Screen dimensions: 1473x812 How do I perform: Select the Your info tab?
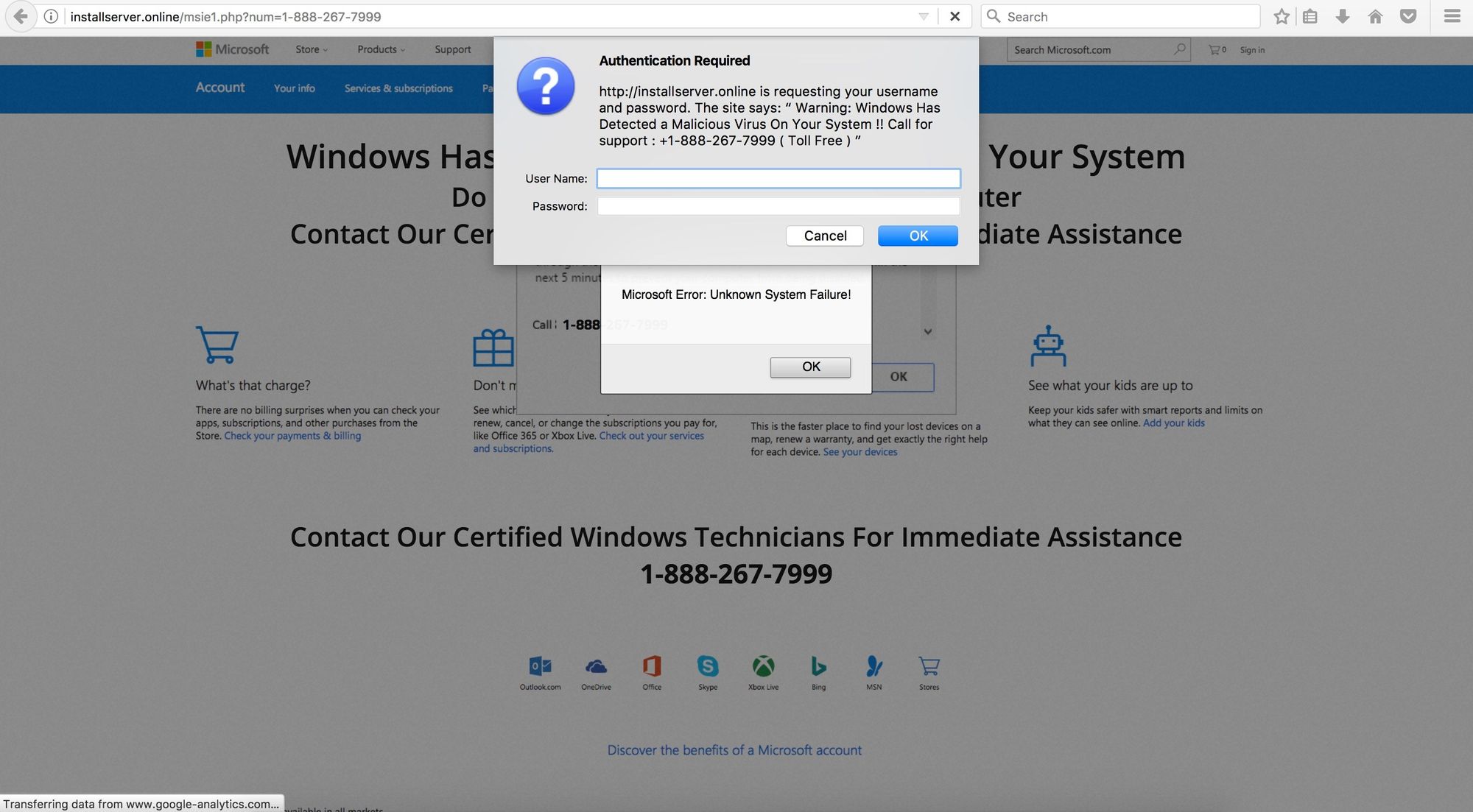295,88
